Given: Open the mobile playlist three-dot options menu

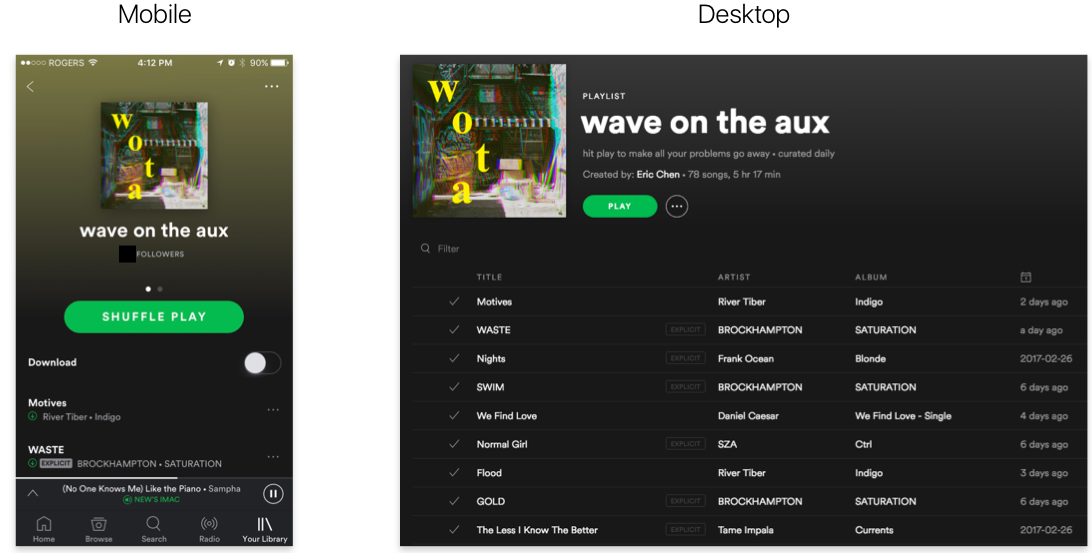Looking at the screenshot, I should (272, 86).
